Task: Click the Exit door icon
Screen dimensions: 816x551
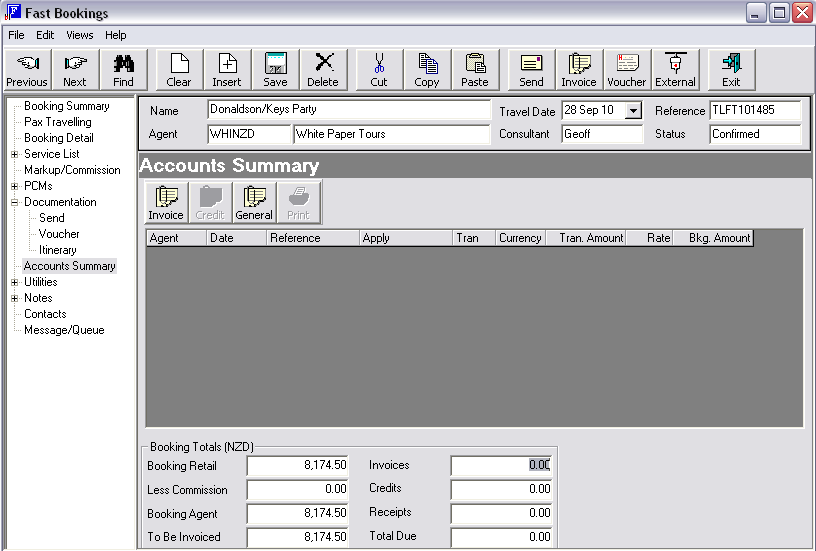Action: [x=731, y=63]
